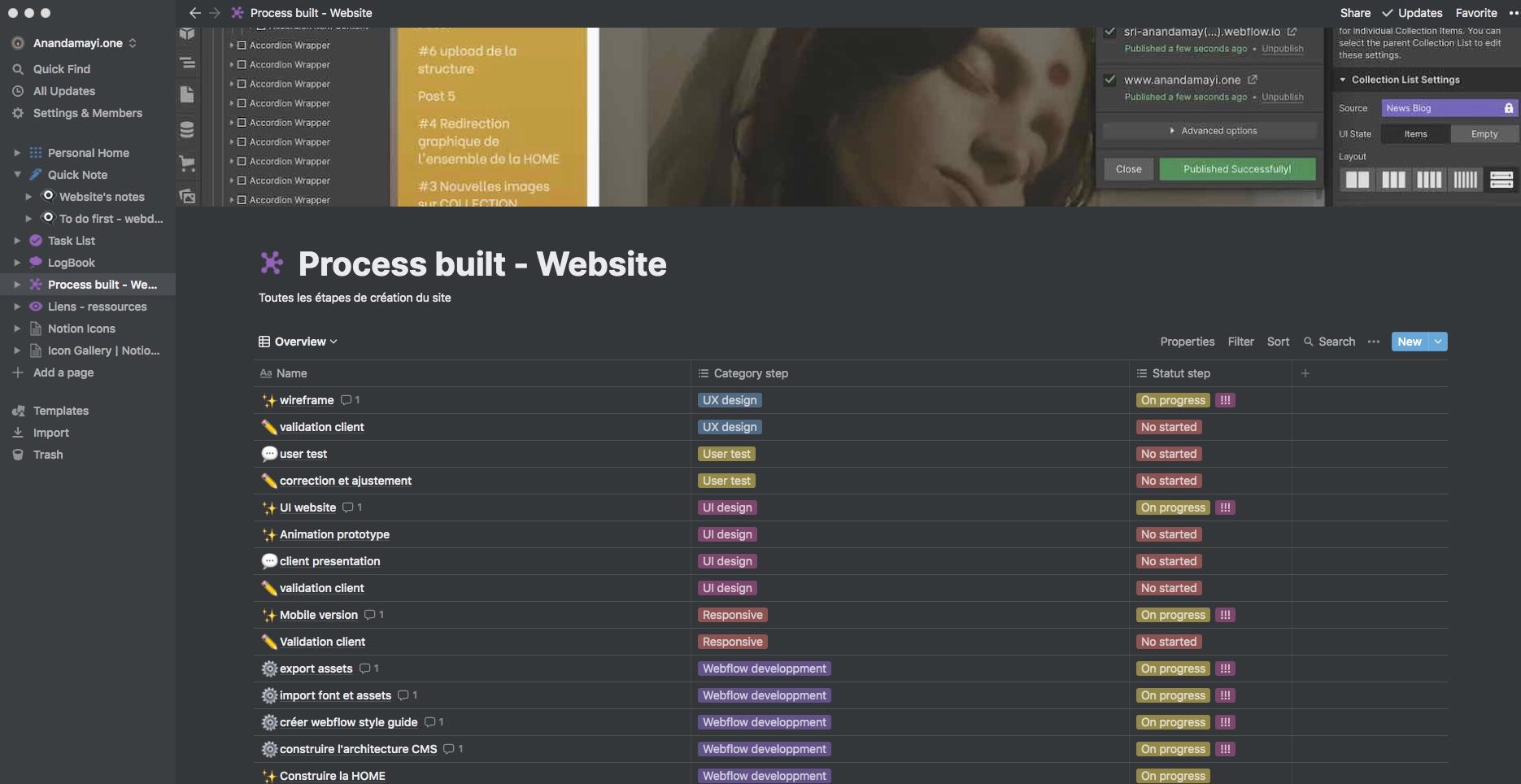Click the Close button in cover image
The height and width of the screenshot is (784, 1521).
pos(1128,169)
